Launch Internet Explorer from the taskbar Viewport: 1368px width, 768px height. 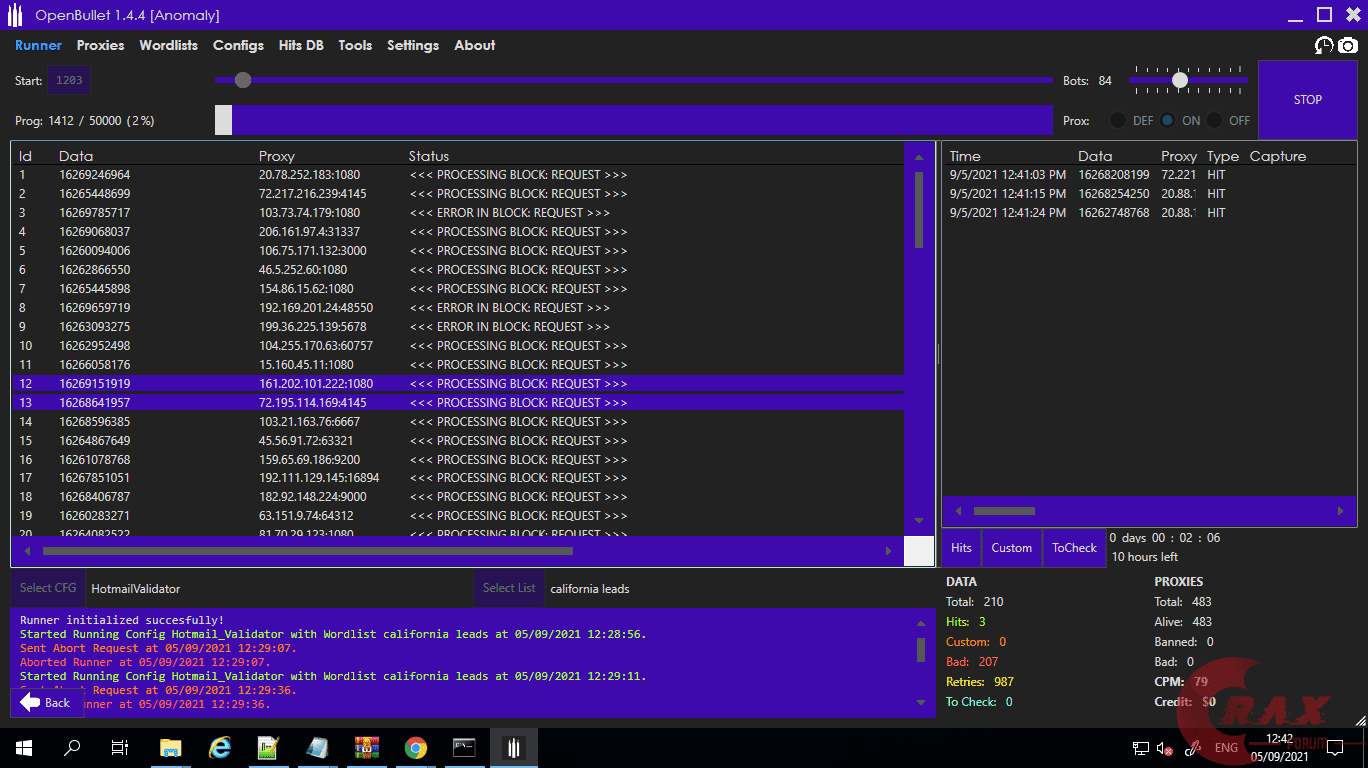click(220, 748)
